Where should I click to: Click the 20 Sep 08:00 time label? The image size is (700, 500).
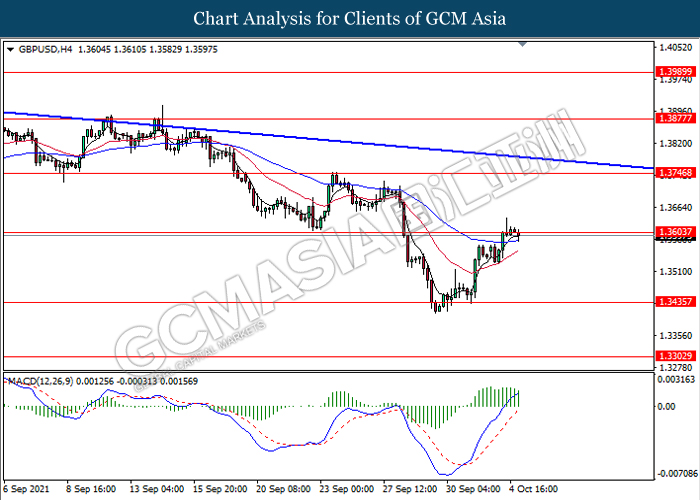pos(283,489)
